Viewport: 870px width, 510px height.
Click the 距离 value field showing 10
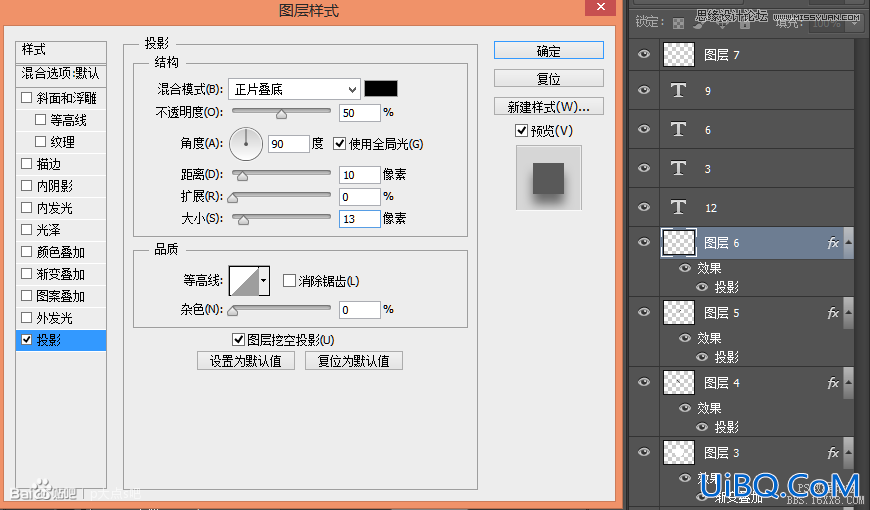[360, 175]
